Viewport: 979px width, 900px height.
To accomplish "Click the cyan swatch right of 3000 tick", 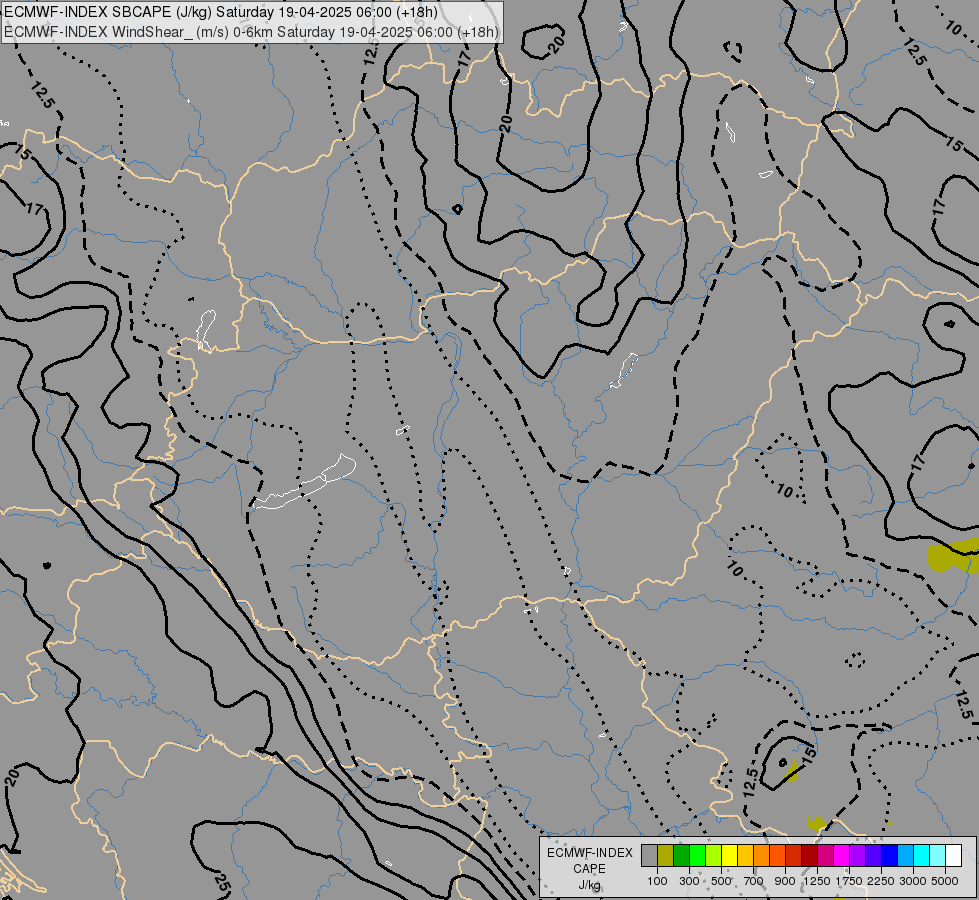I will click(x=921, y=855).
